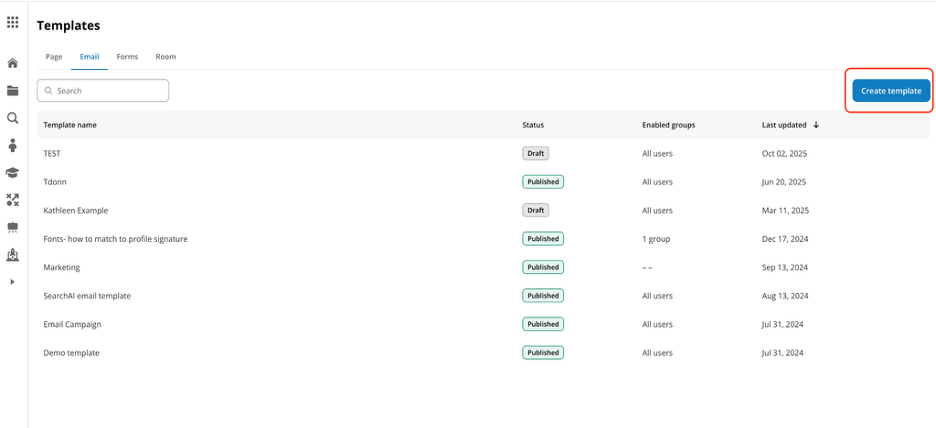Screen dimensions: 936x428
Task: Click the Published badge on the Fonts row
Action: click(x=543, y=239)
